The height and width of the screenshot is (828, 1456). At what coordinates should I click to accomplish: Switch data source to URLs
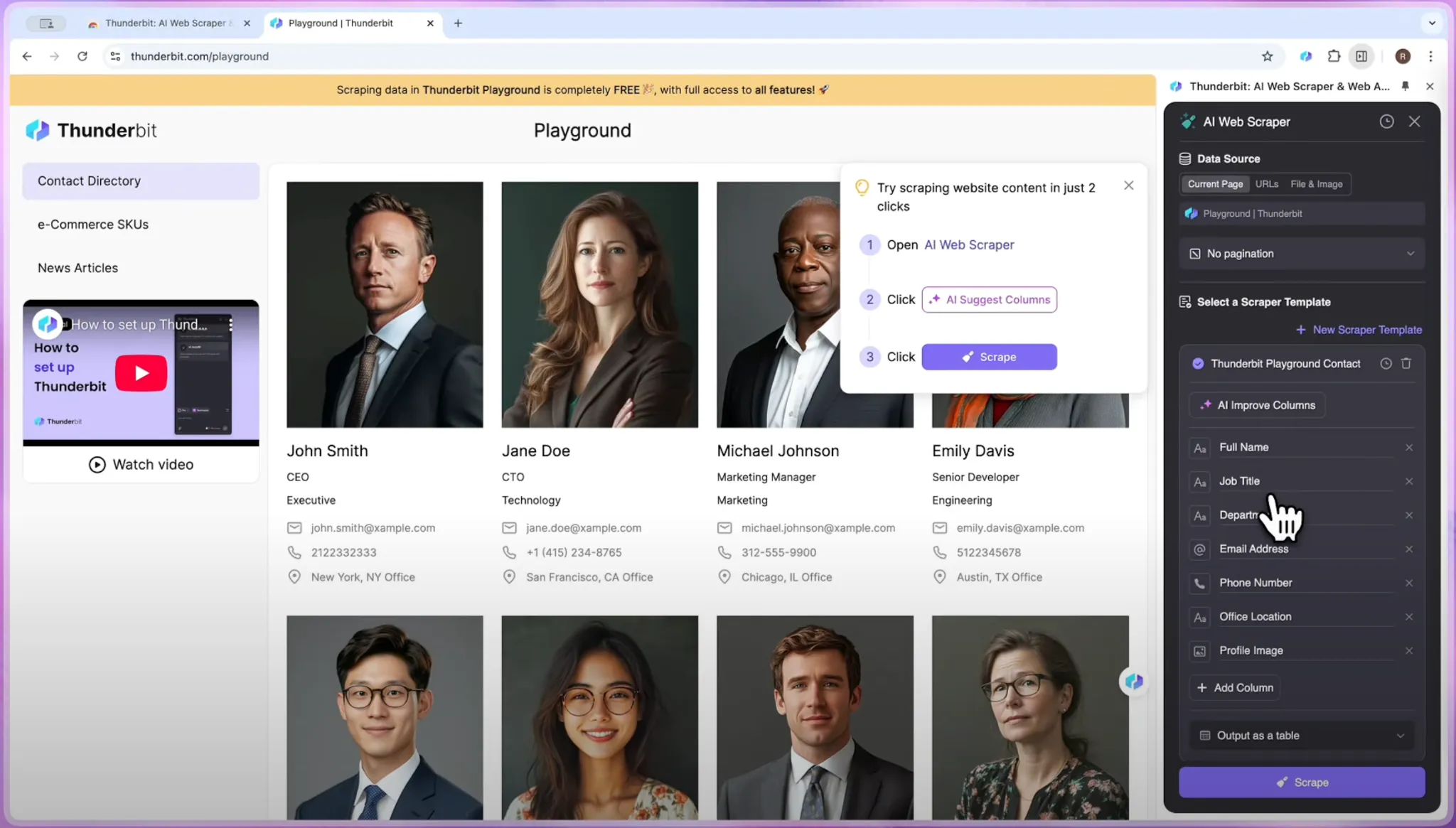pyautogui.click(x=1266, y=184)
